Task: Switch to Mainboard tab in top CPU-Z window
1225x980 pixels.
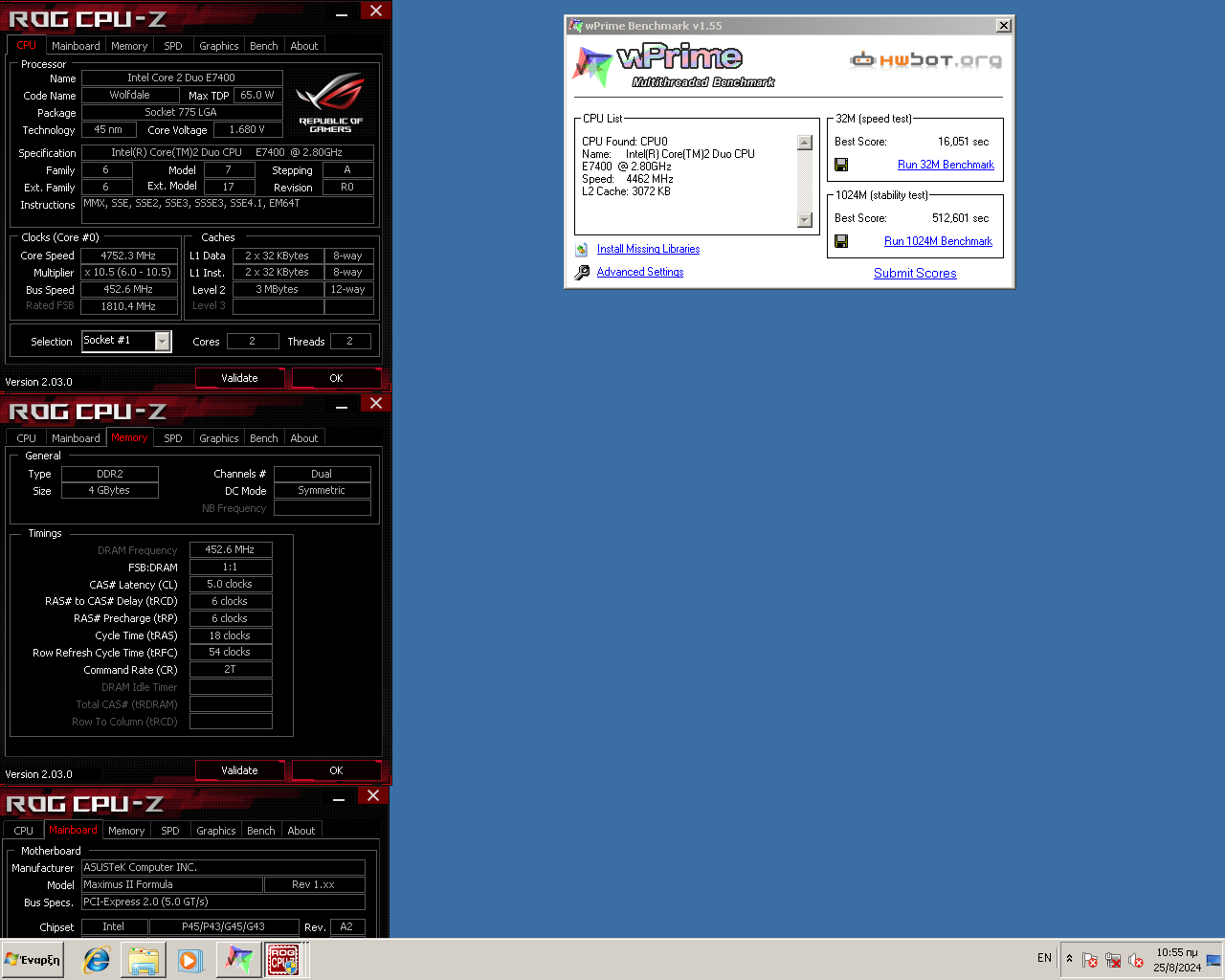Action: (76, 46)
